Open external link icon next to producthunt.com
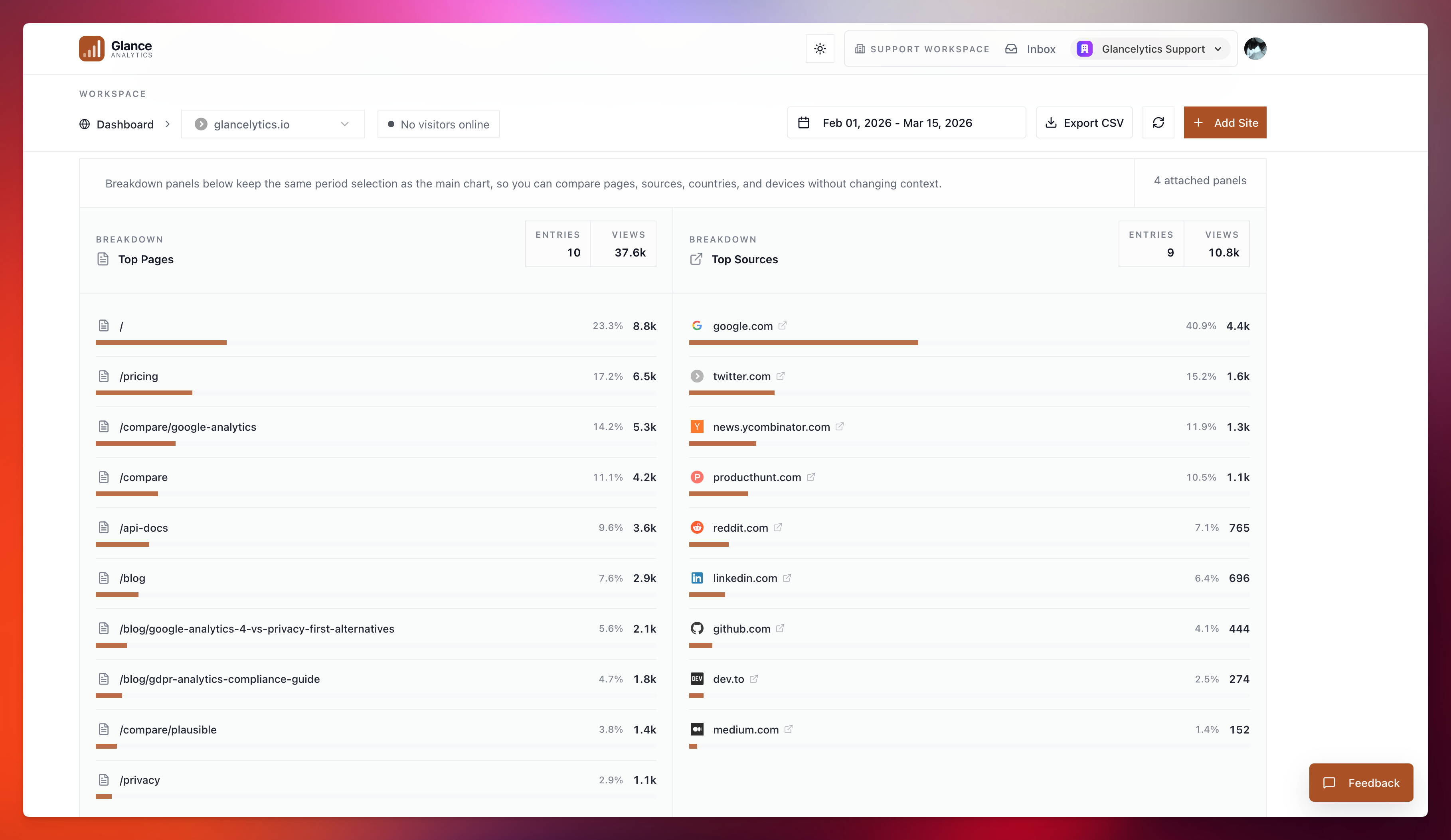 coord(811,477)
